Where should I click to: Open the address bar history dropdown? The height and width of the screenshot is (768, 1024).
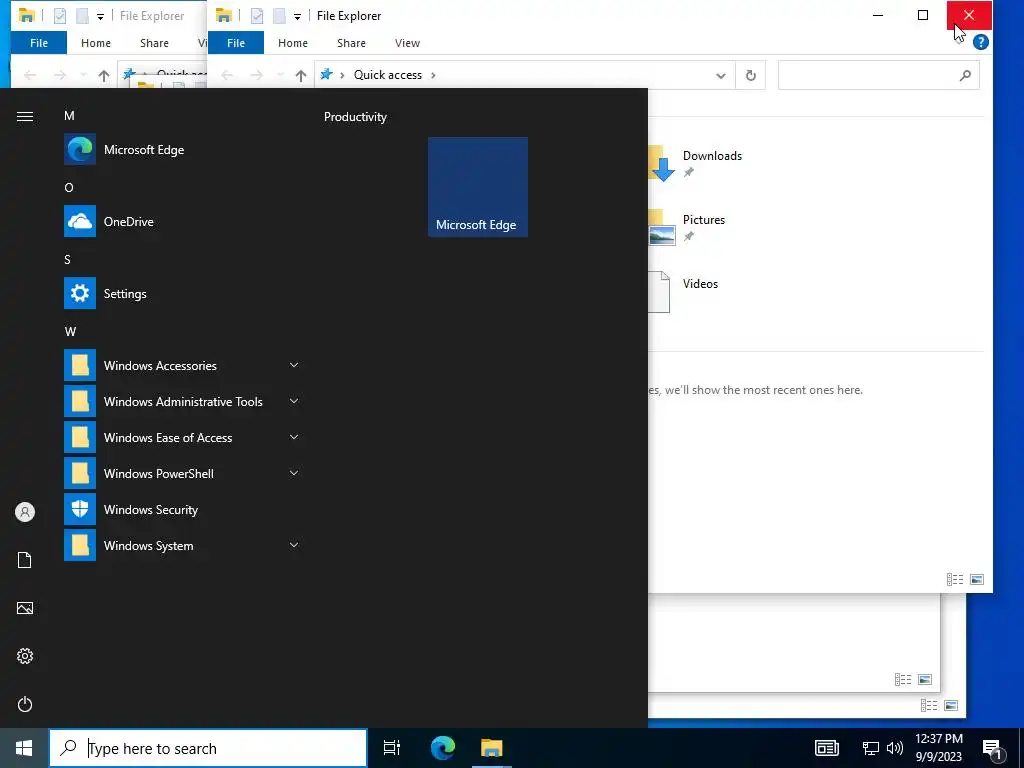point(720,75)
